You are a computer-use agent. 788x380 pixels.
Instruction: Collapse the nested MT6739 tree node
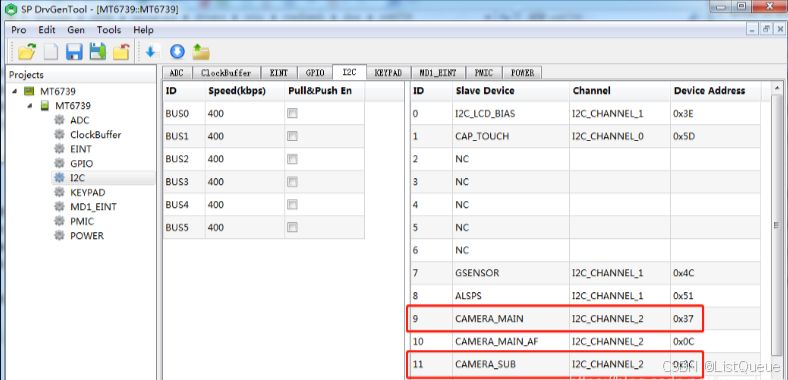30,106
